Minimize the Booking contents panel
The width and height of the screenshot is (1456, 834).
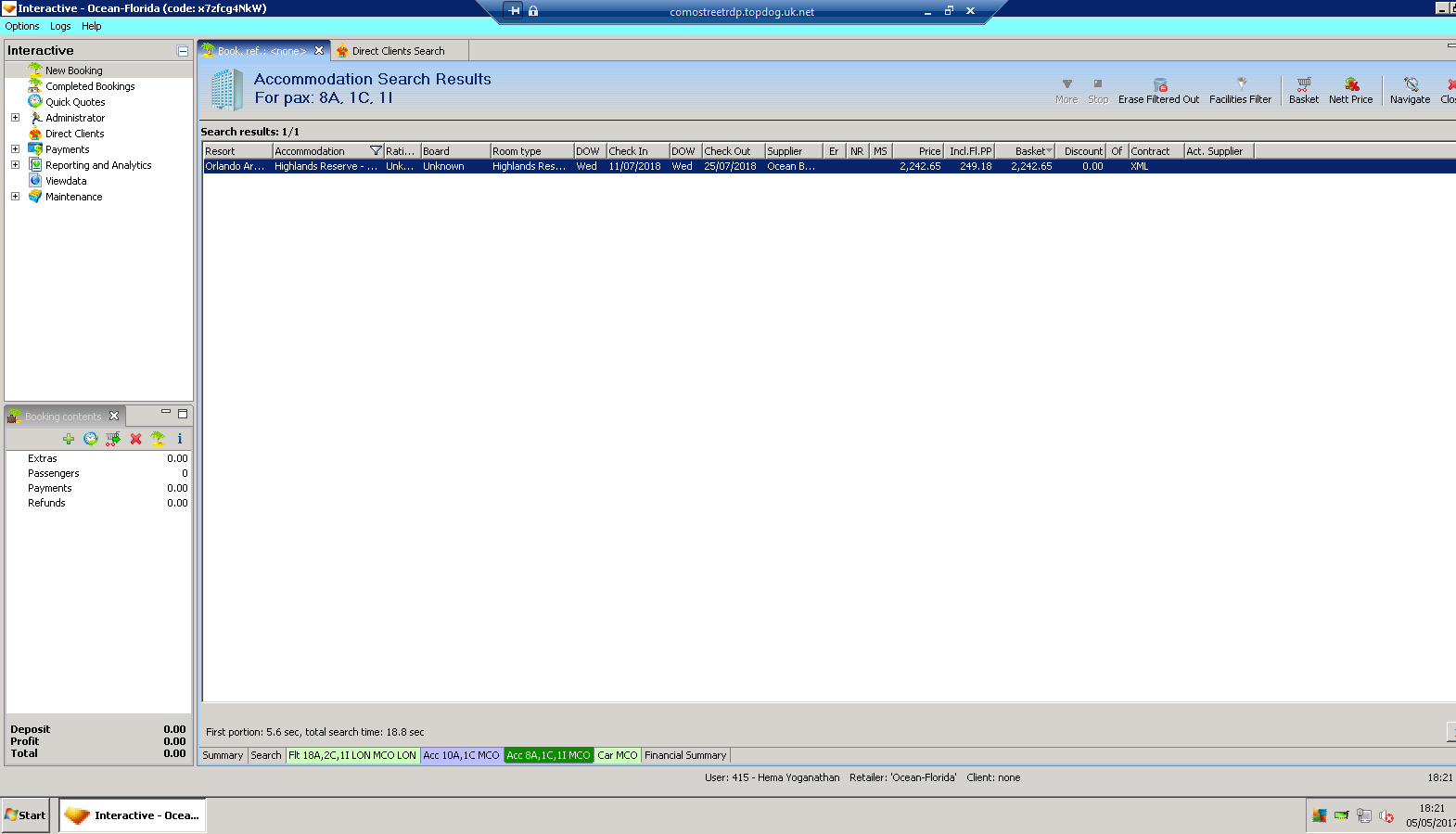click(x=166, y=414)
